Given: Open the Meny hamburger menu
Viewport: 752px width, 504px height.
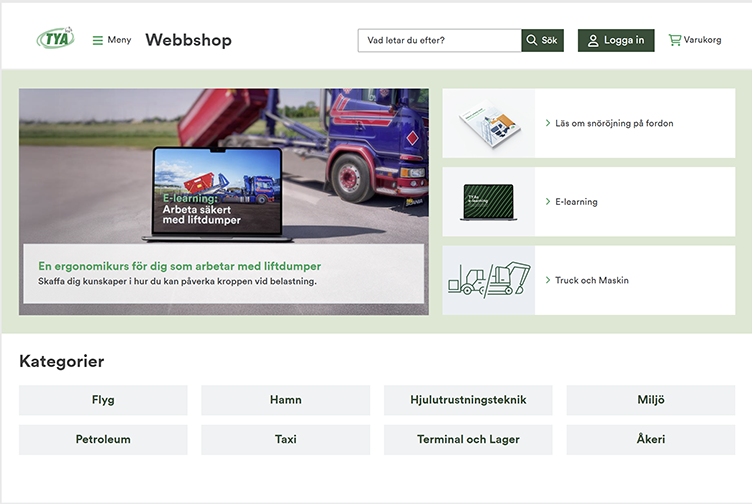Looking at the screenshot, I should (111, 41).
